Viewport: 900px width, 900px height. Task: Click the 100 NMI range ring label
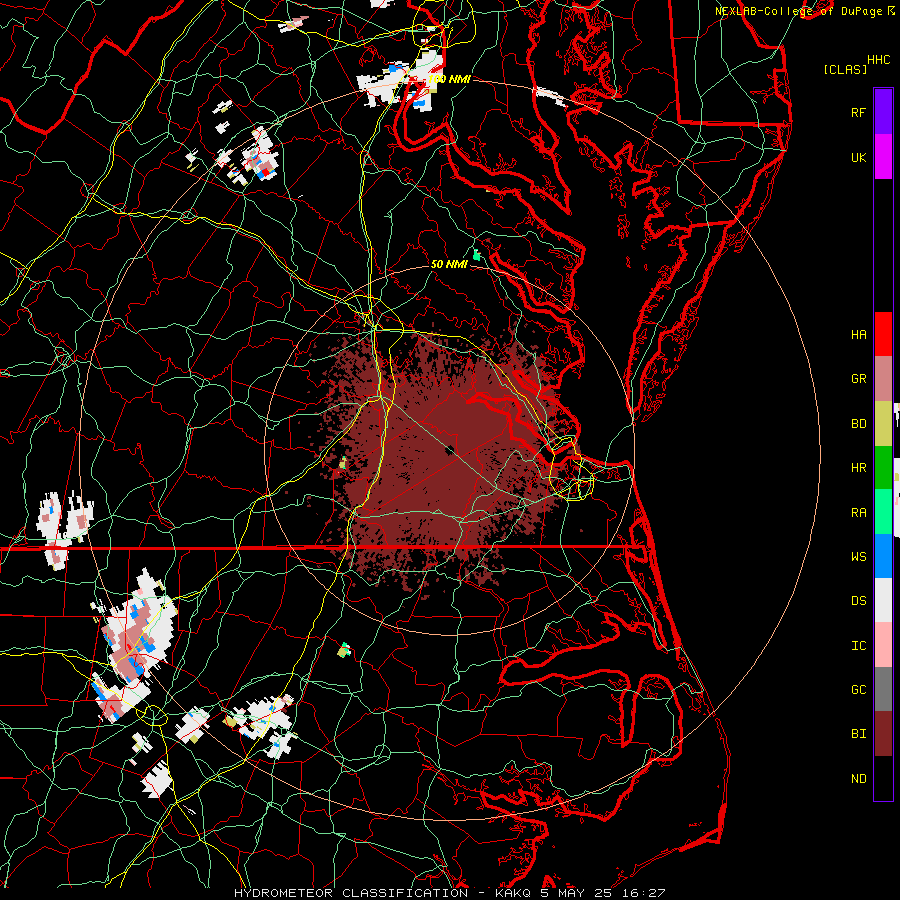[449, 79]
